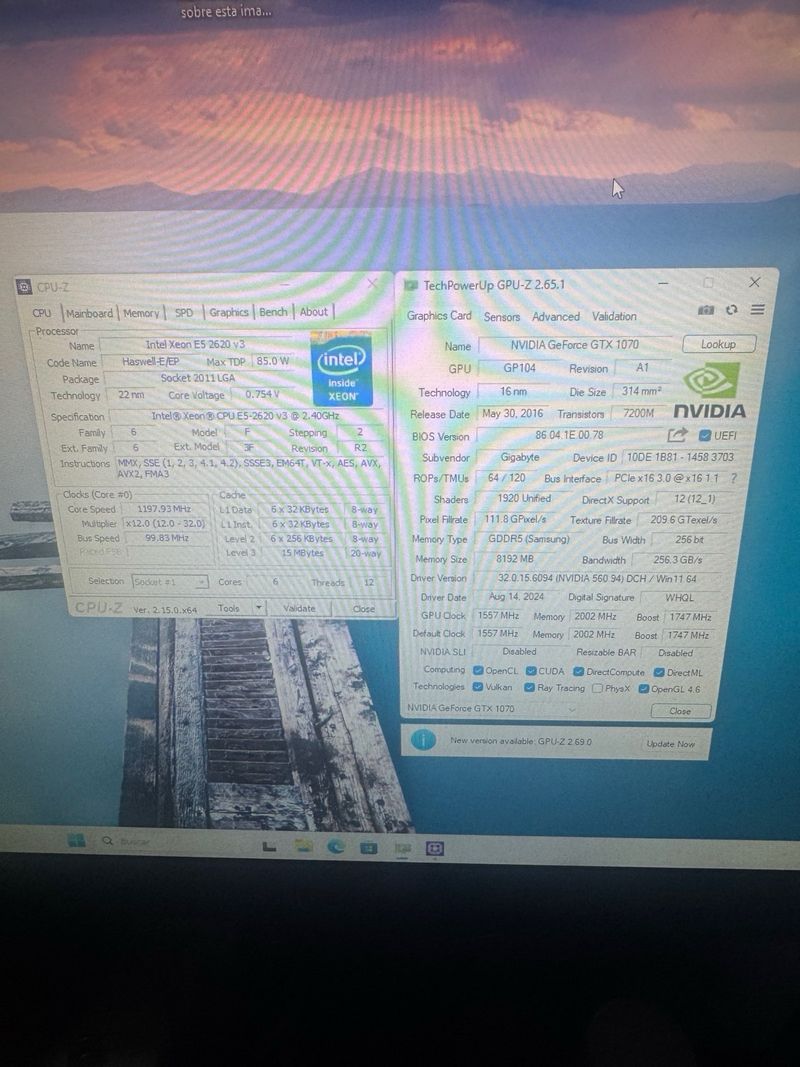Click the Release Date value May 30, 2016

(512, 414)
